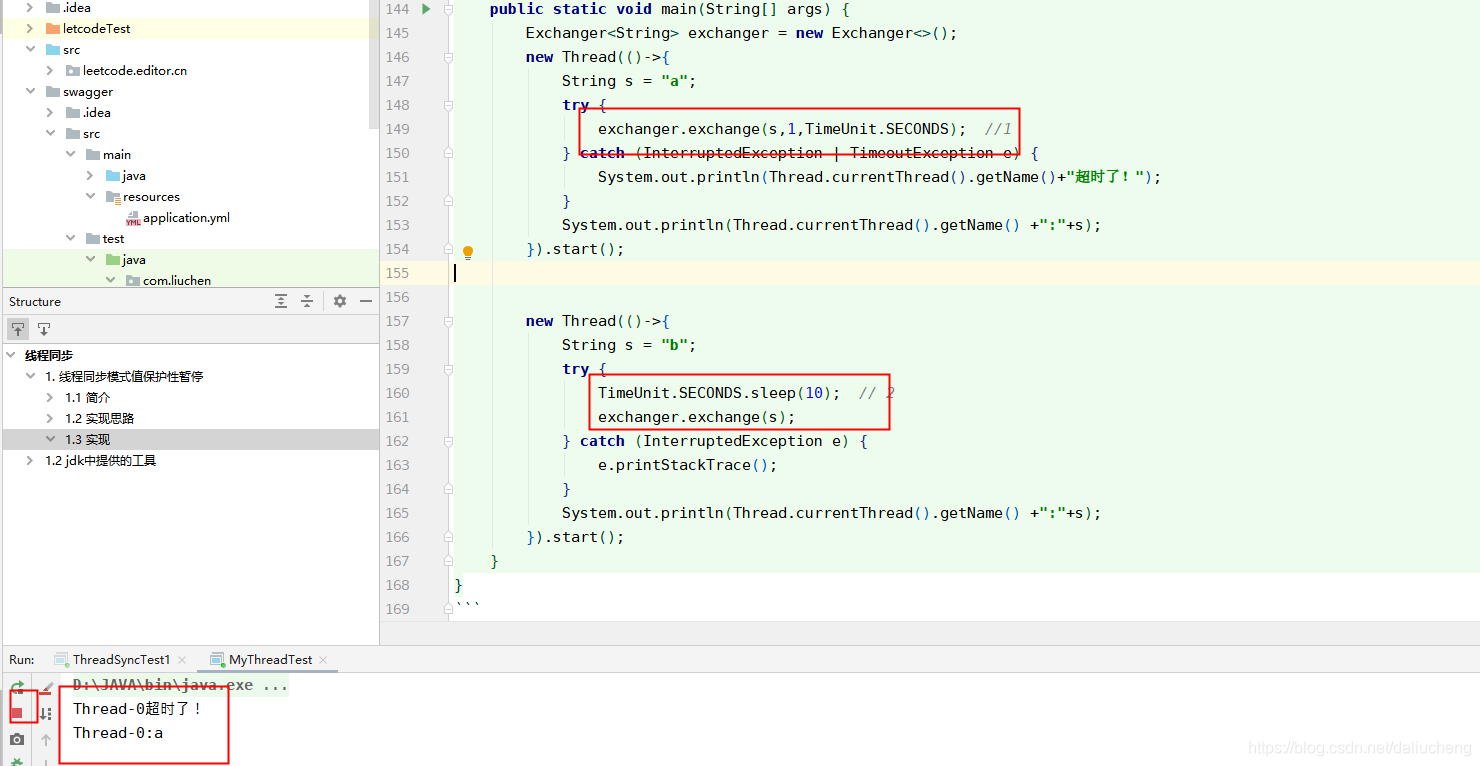Select java folder under main

[134, 176]
